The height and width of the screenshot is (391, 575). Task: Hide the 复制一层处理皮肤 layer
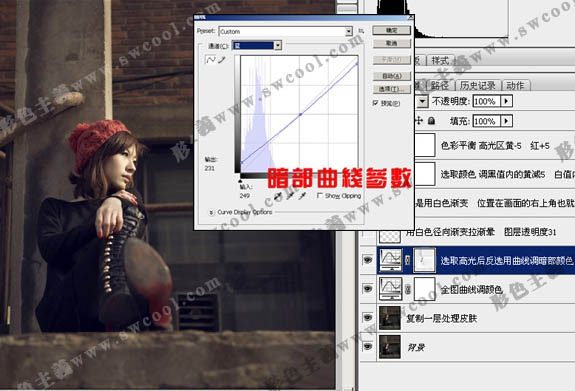coord(368,317)
